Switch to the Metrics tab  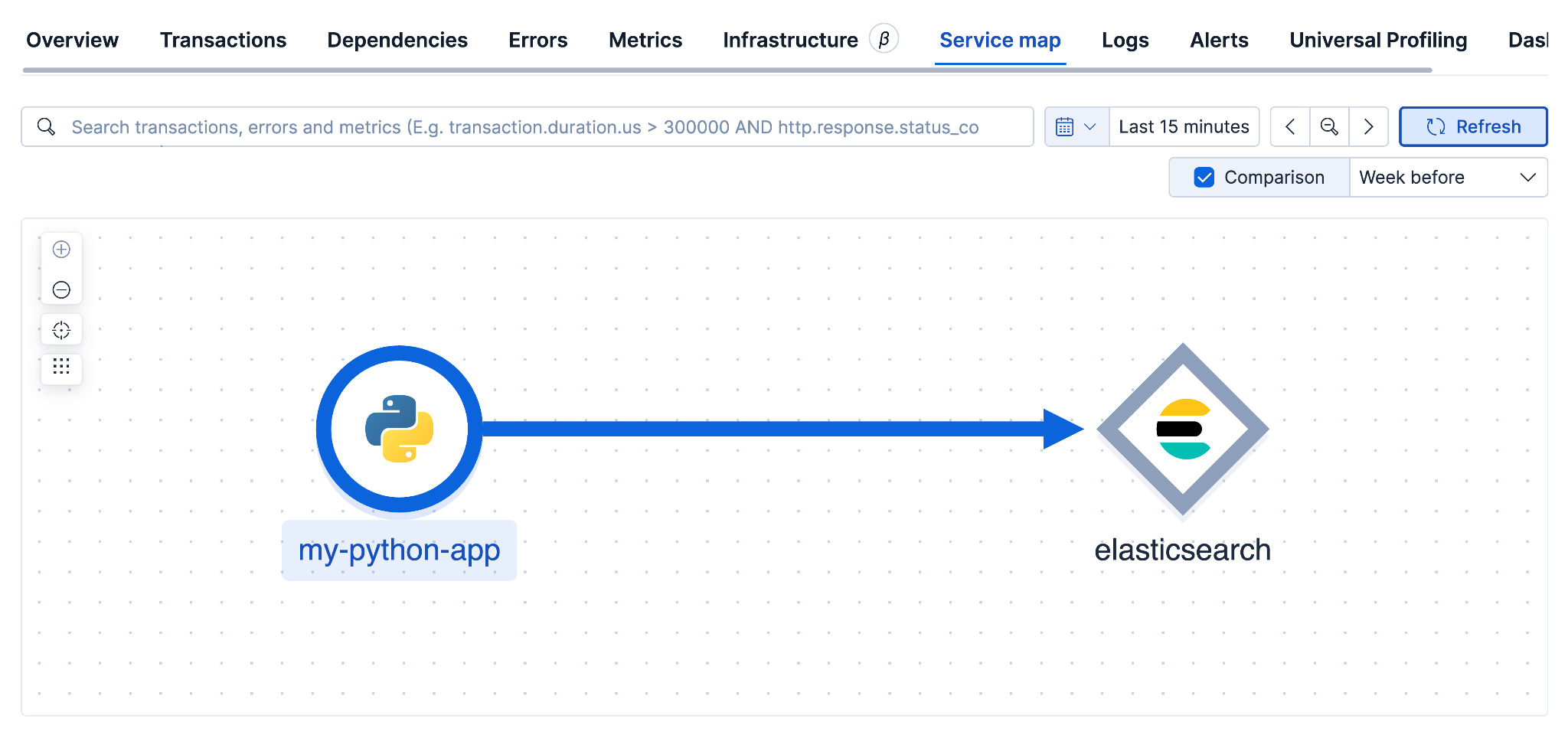[645, 40]
